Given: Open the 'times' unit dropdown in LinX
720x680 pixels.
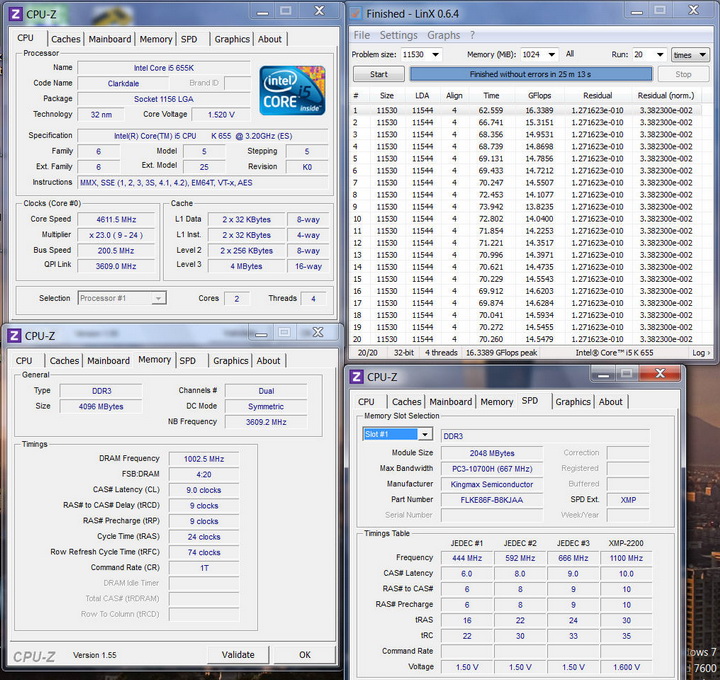Looking at the screenshot, I should (690, 55).
